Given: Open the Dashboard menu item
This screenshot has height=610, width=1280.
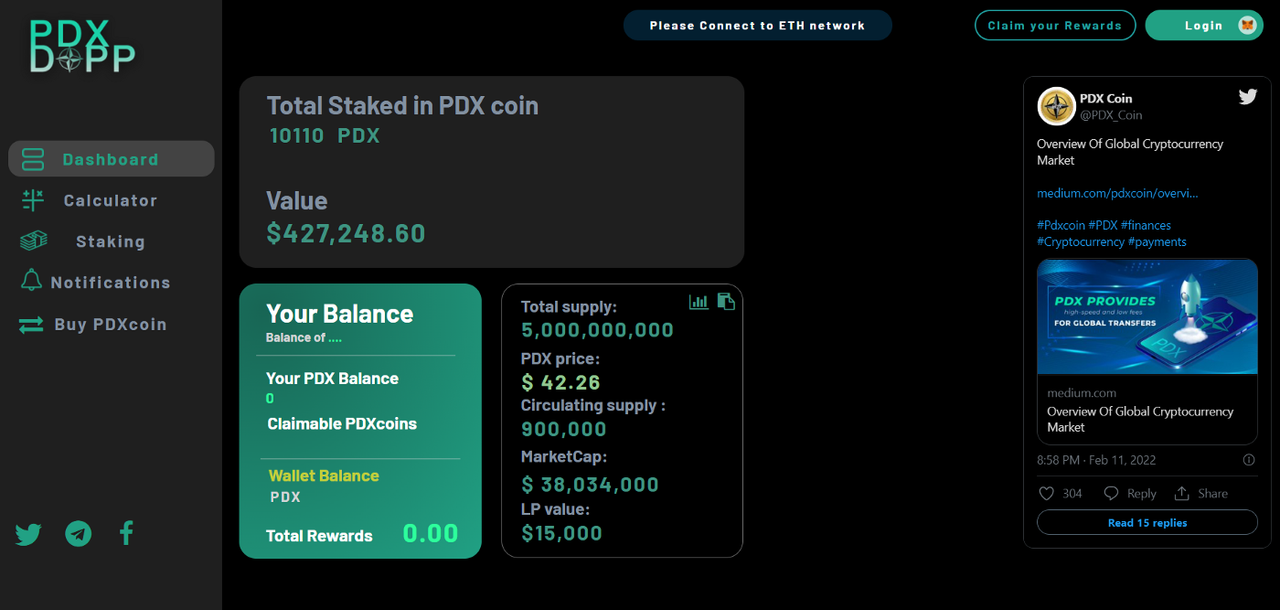Looking at the screenshot, I should [x=111, y=159].
